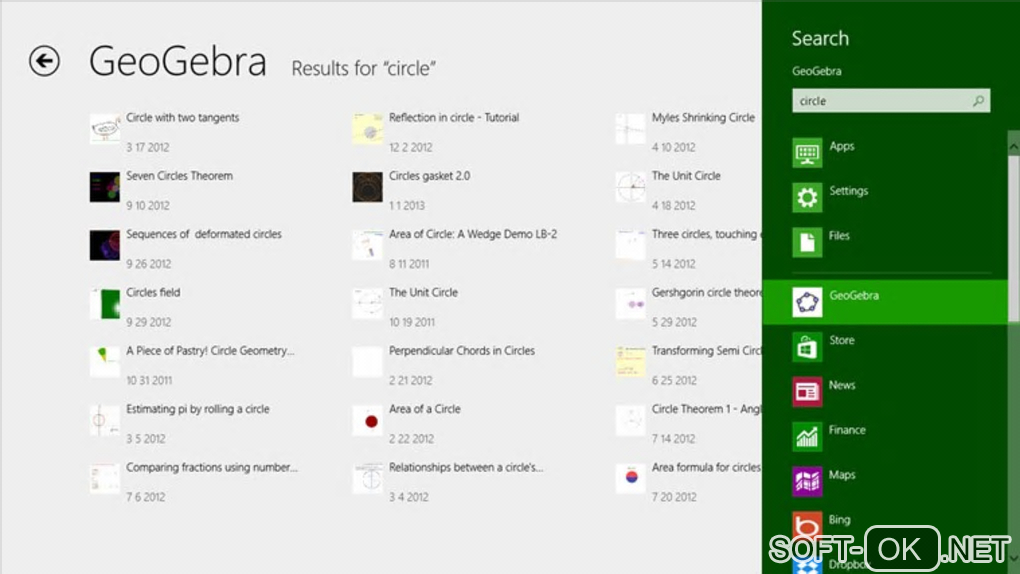Open 'Circles gasket 2.0' thumbnail
Viewport: 1020px width, 574px height.
click(368, 187)
